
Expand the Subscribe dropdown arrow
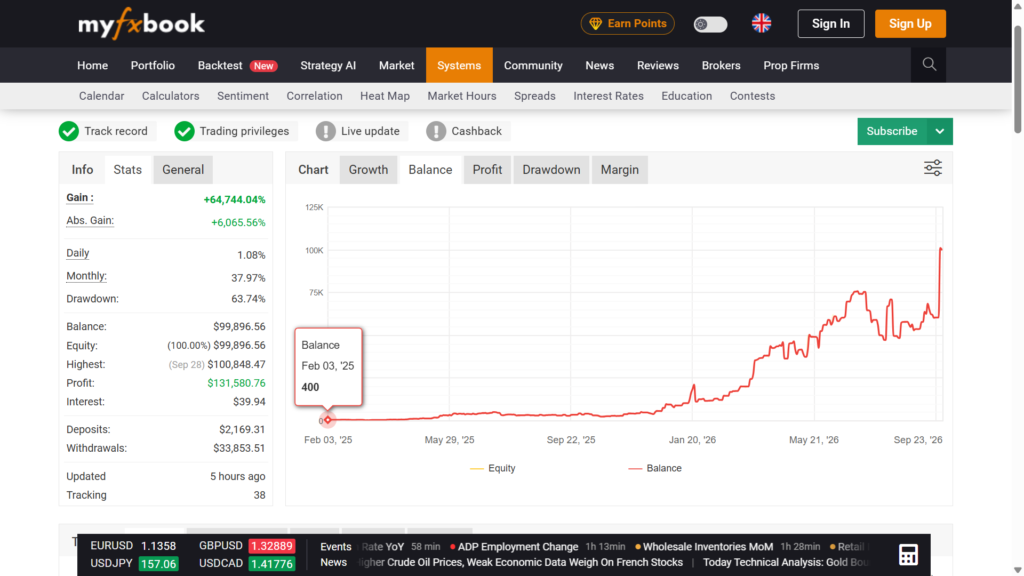[x=940, y=131]
